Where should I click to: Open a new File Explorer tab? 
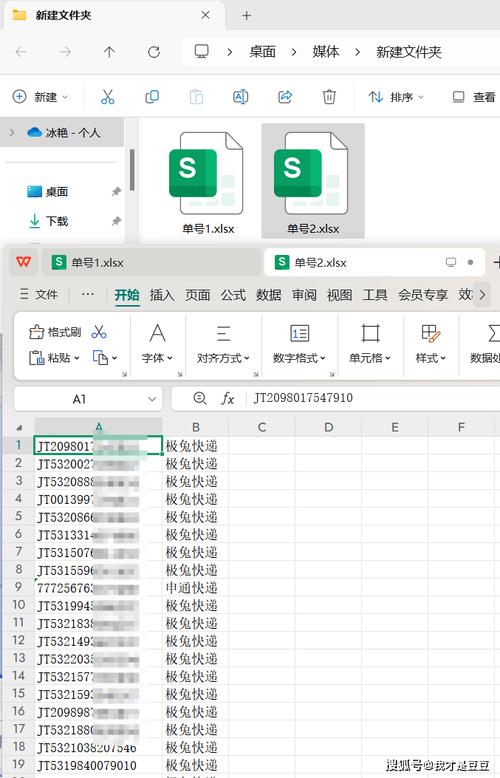pos(247,15)
